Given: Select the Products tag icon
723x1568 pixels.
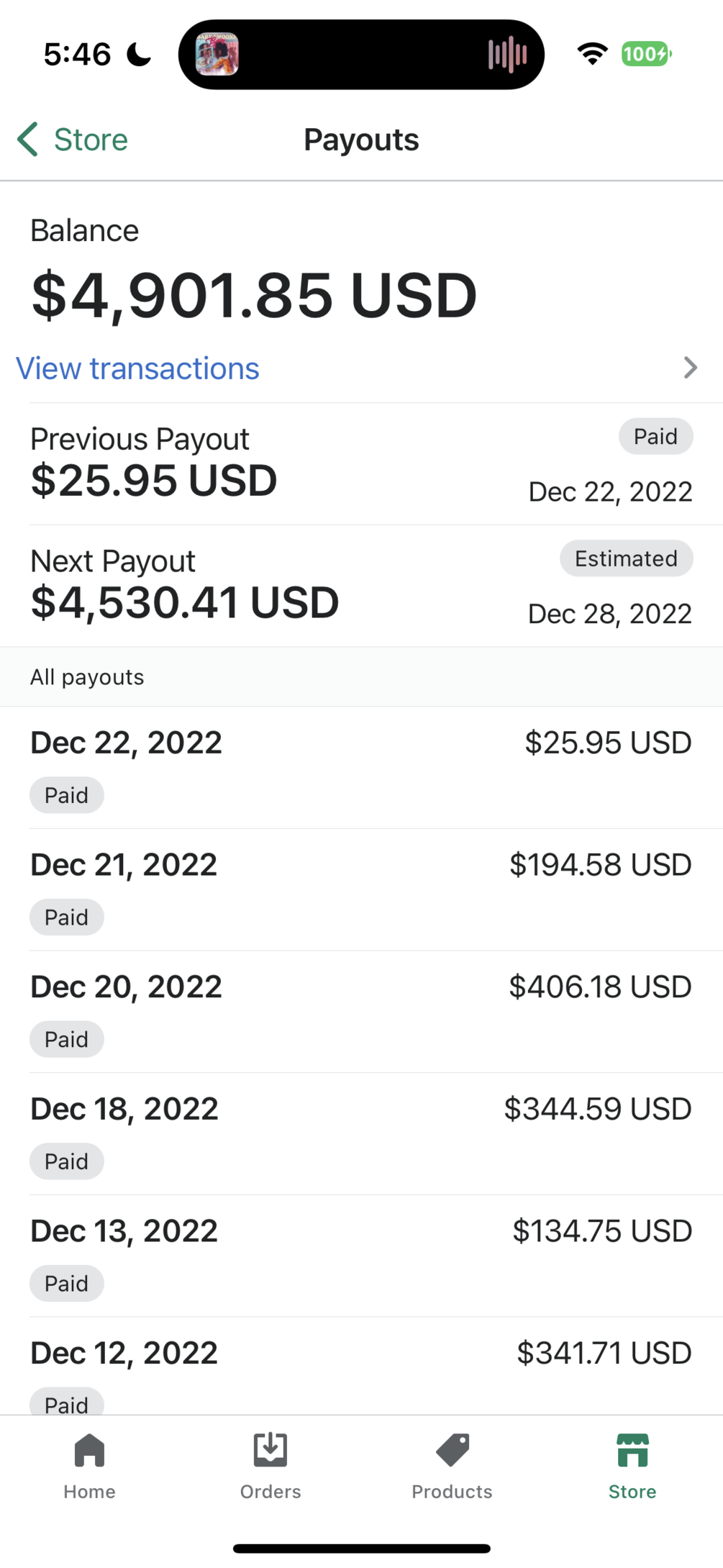Looking at the screenshot, I should point(453,1451).
